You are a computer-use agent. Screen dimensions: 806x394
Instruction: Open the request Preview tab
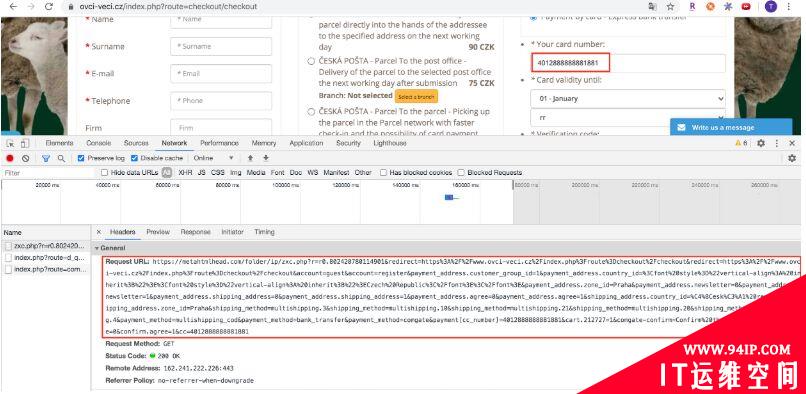(x=158, y=232)
